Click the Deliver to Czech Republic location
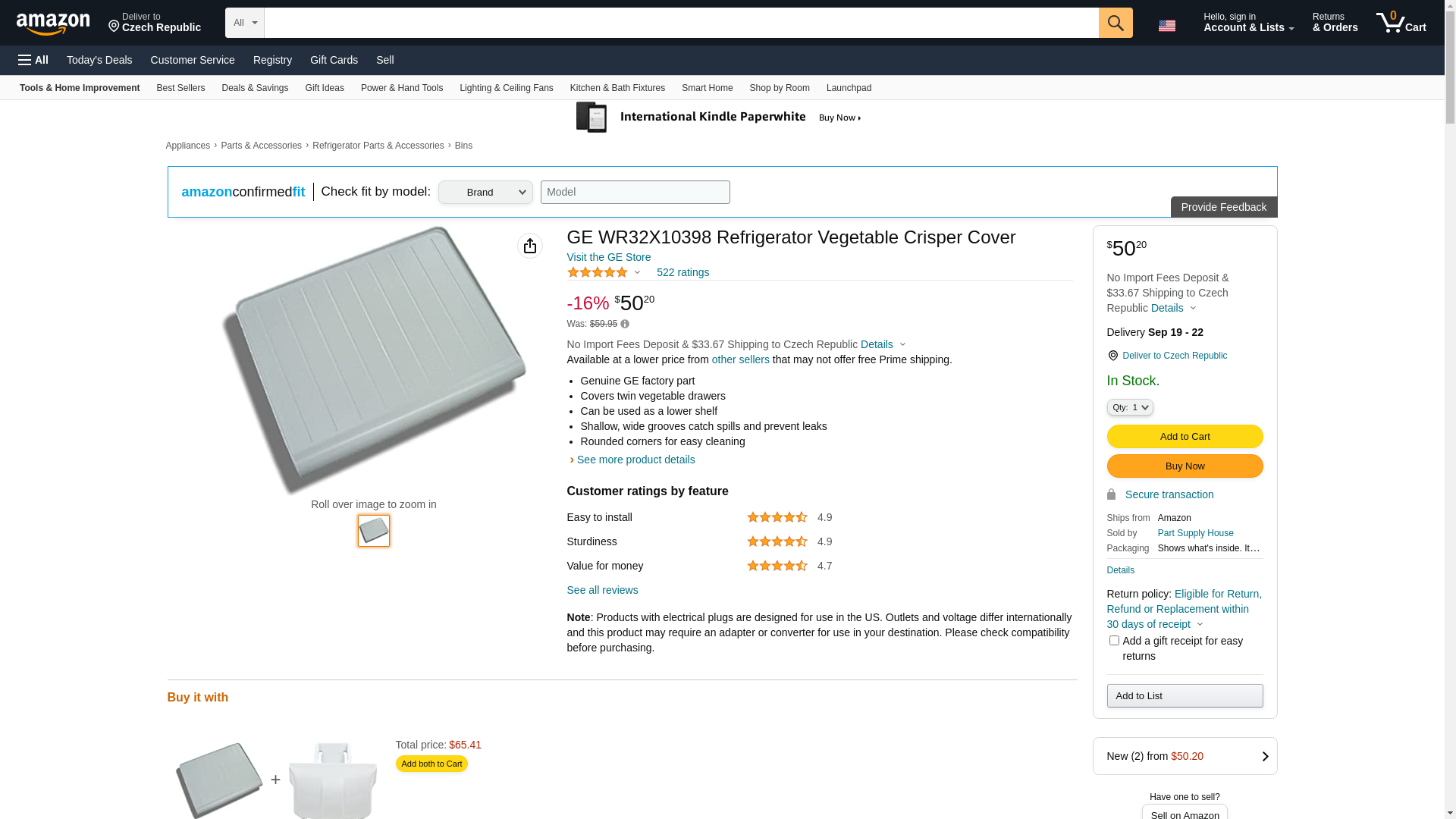Image resolution: width=1456 pixels, height=819 pixels. coord(155,23)
